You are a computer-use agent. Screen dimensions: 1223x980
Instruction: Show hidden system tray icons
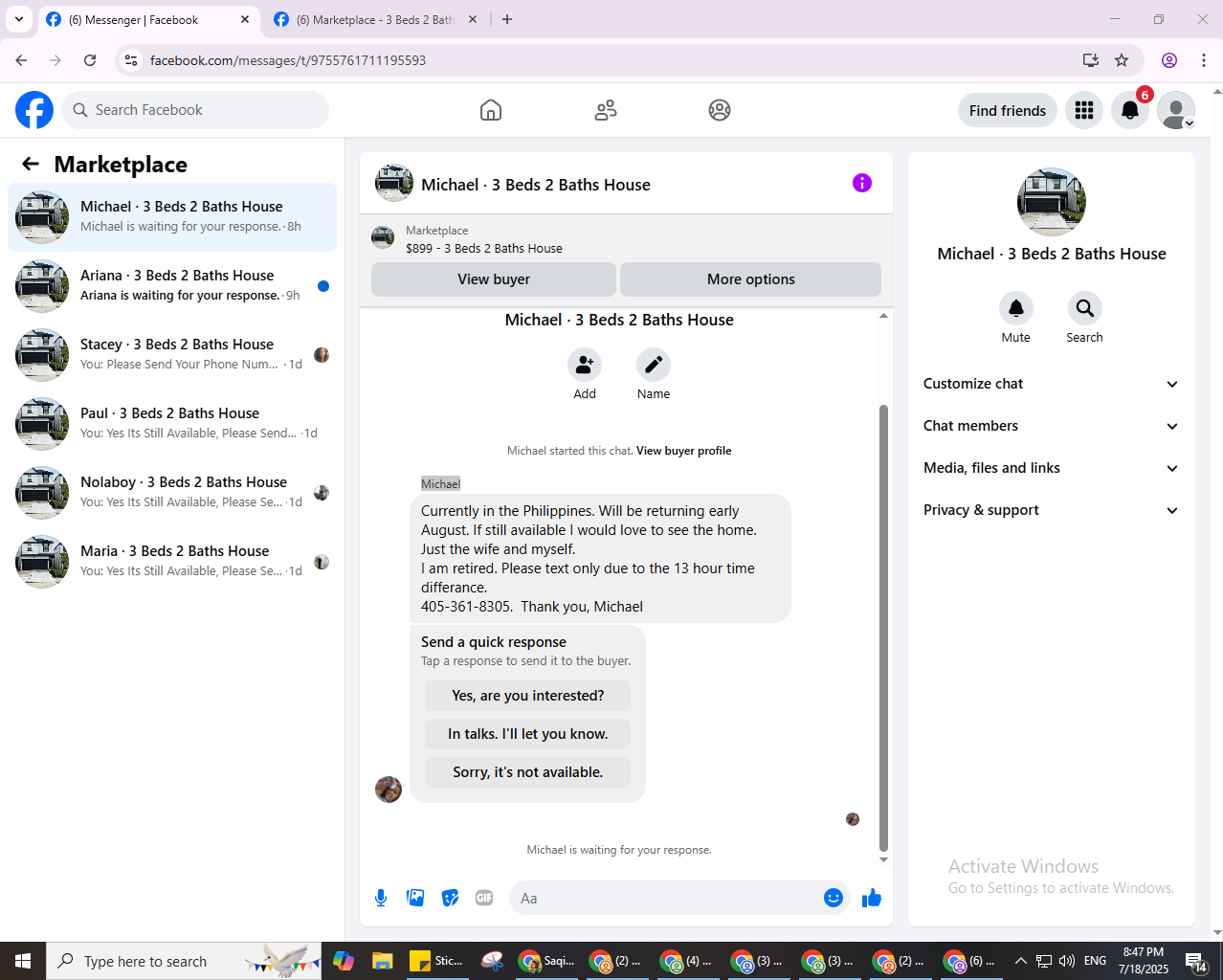click(x=1020, y=961)
